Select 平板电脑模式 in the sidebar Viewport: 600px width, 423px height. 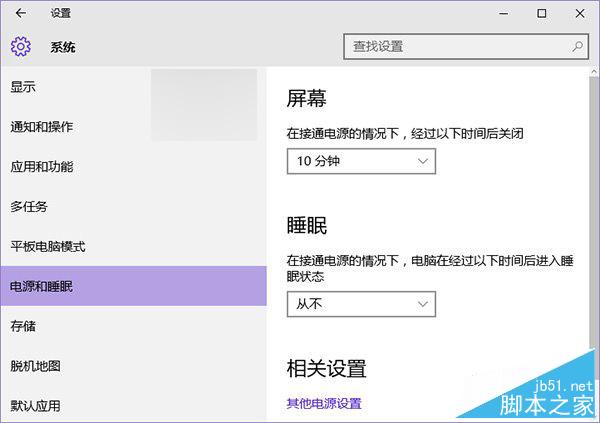coord(48,247)
